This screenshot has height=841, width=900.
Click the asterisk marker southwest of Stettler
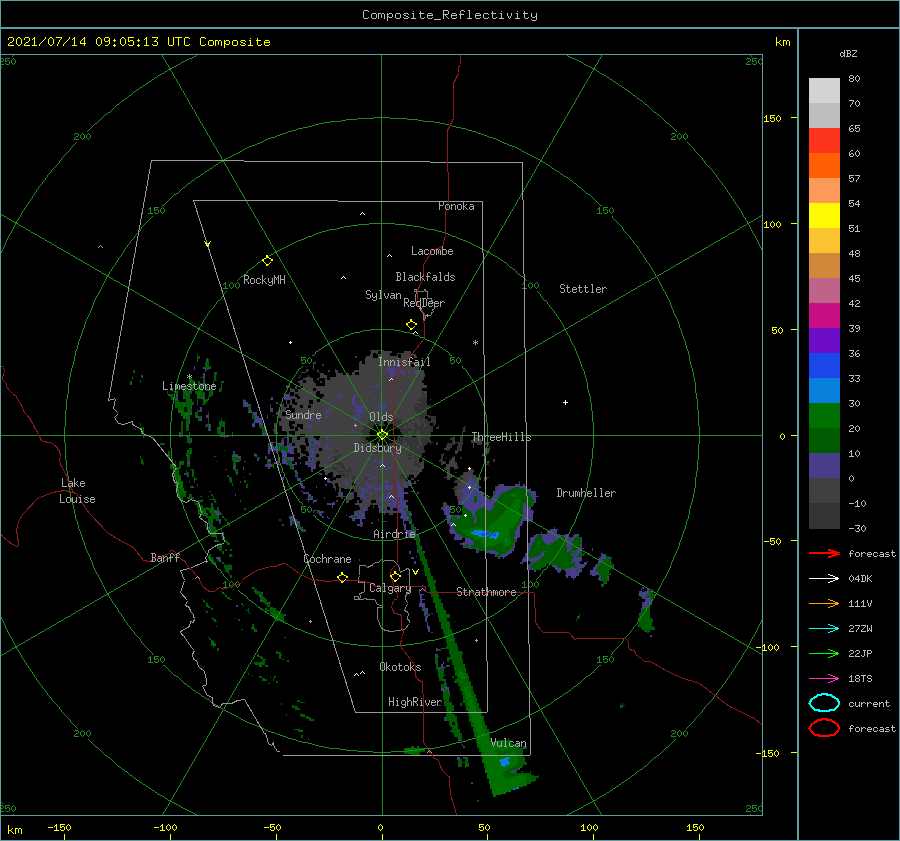point(475,343)
